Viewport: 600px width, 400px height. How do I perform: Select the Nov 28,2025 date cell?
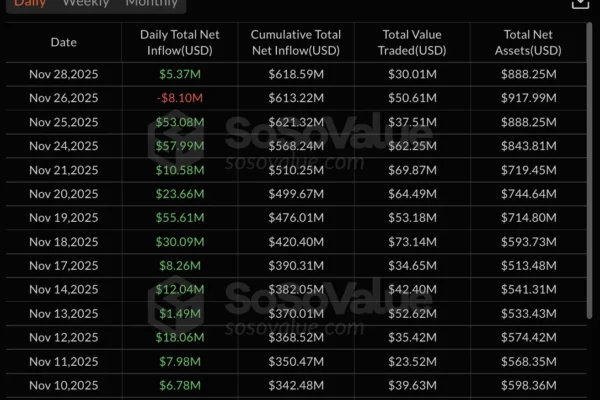point(63,75)
